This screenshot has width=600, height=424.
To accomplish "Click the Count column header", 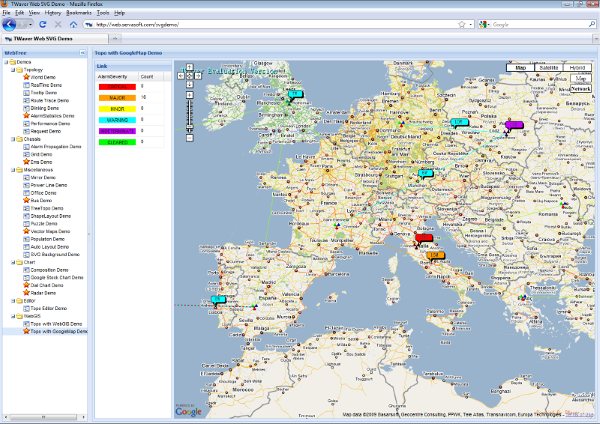I will click(x=150, y=77).
